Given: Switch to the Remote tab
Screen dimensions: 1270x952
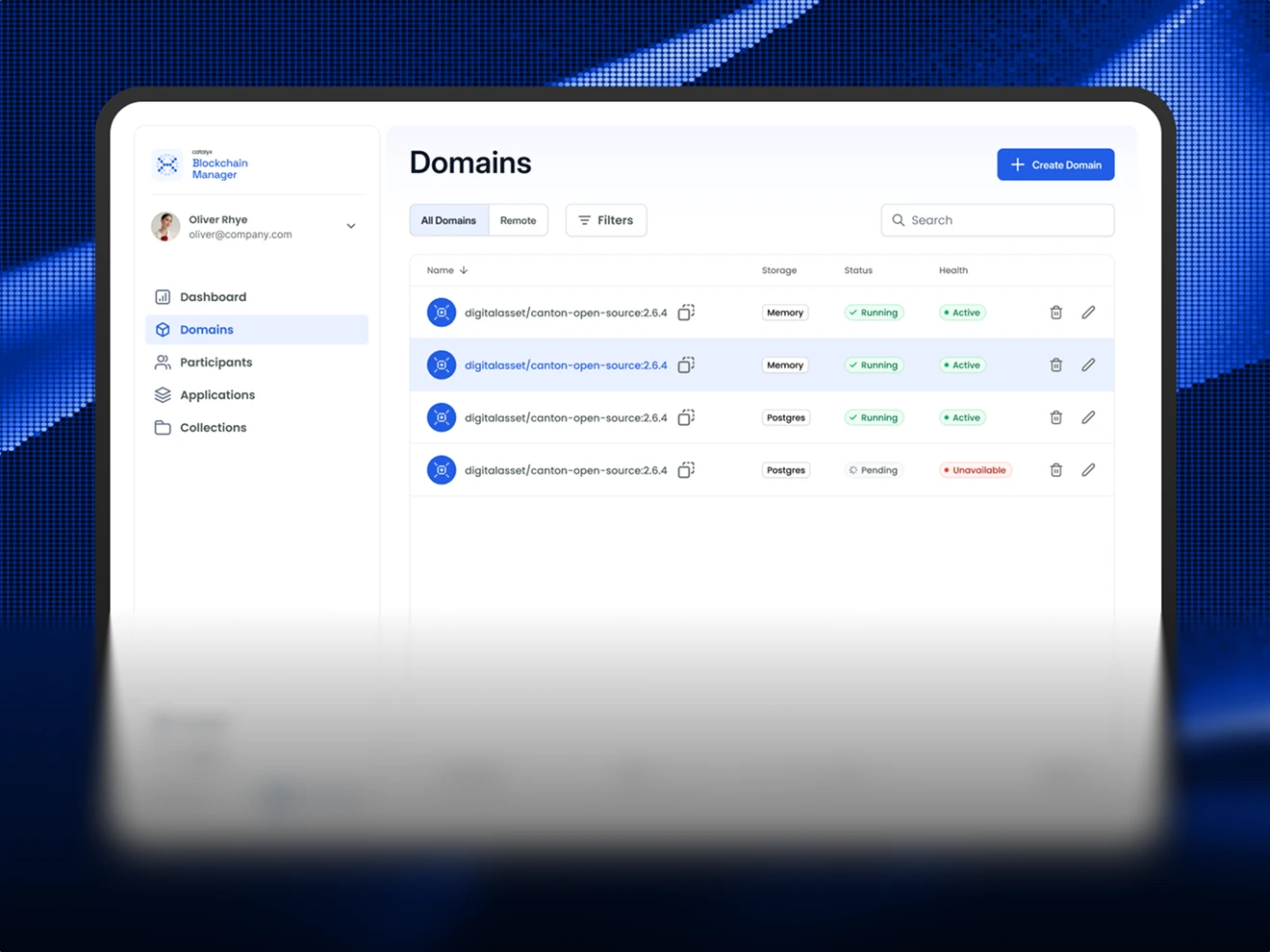Looking at the screenshot, I should [518, 220].
